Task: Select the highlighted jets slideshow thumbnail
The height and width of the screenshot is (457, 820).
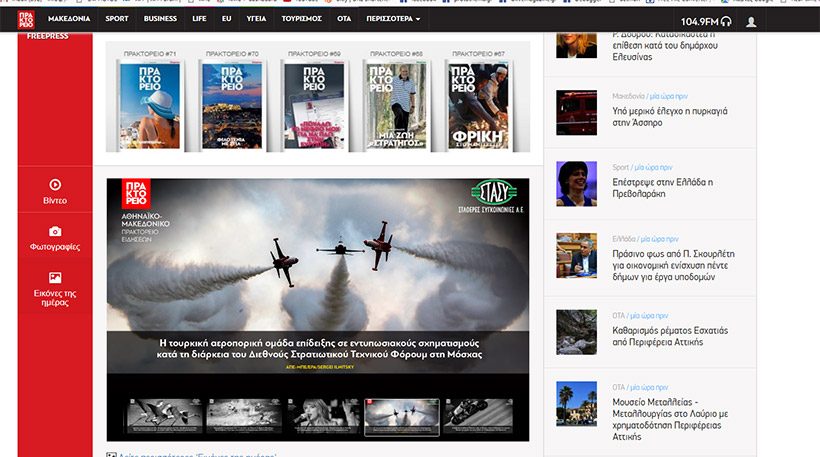Action: click(402, 417)
